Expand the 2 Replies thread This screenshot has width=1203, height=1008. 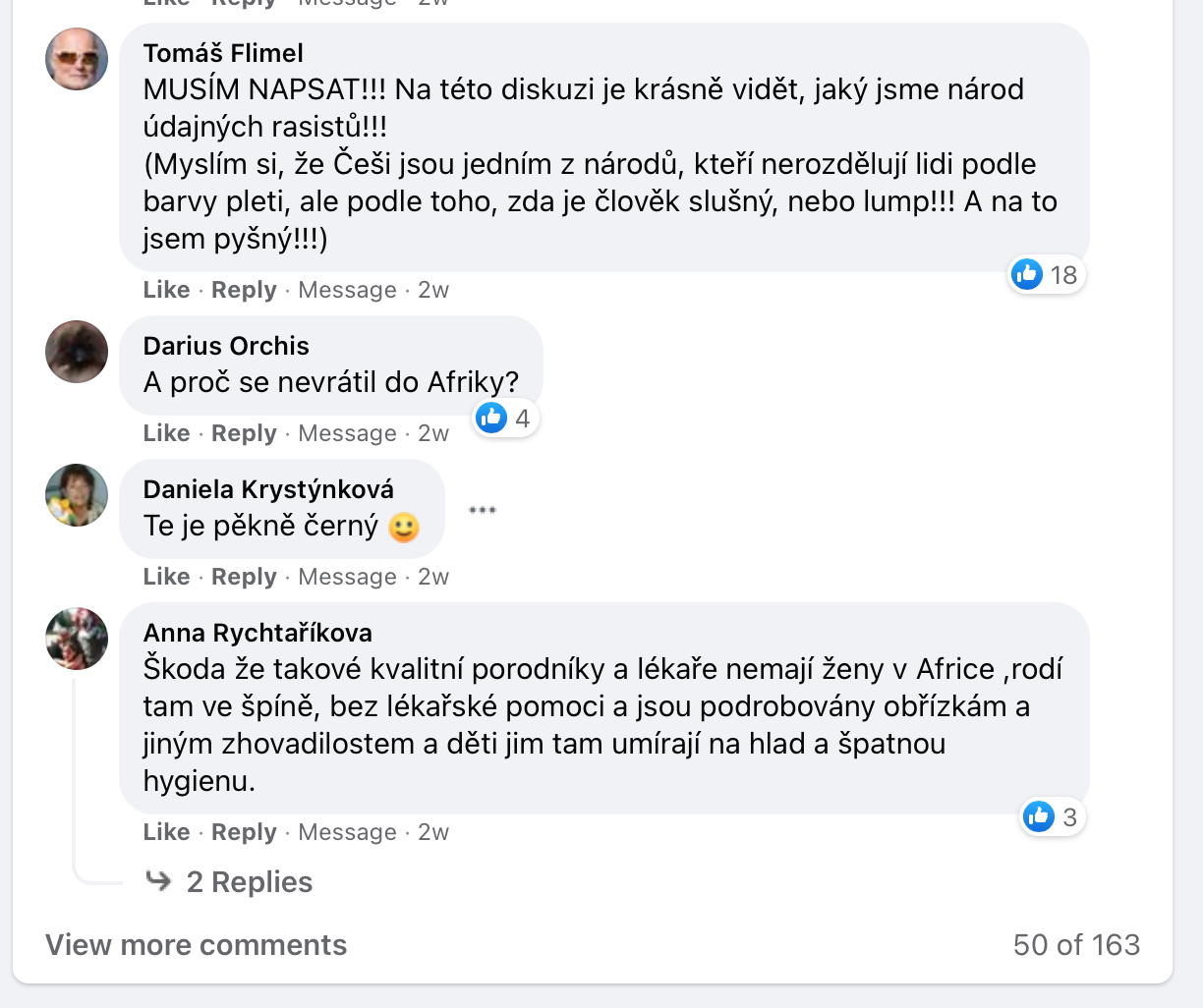tap(249, 882)
